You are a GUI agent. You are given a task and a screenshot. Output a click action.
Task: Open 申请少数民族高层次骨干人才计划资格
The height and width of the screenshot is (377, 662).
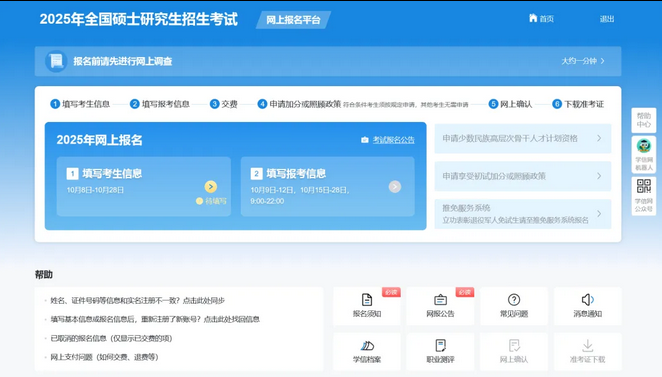pyautogui.click(x=523, y=138)
